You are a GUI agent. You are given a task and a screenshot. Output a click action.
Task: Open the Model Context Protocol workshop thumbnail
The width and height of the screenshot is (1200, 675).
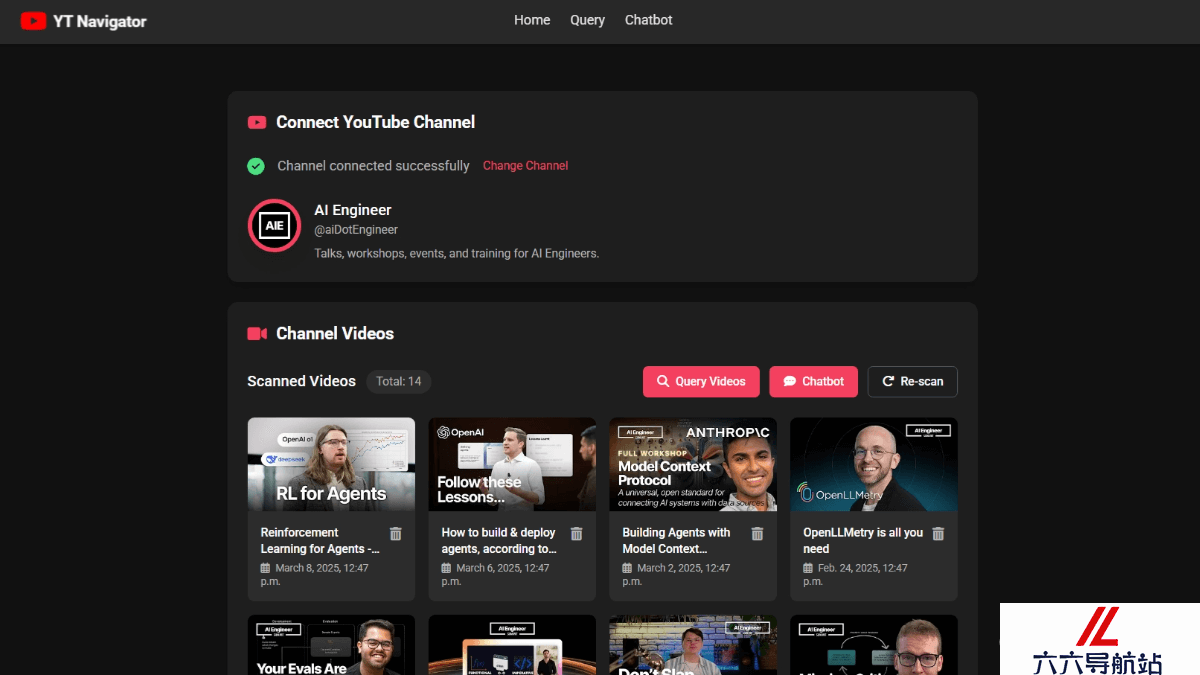(x=693, y=464)
